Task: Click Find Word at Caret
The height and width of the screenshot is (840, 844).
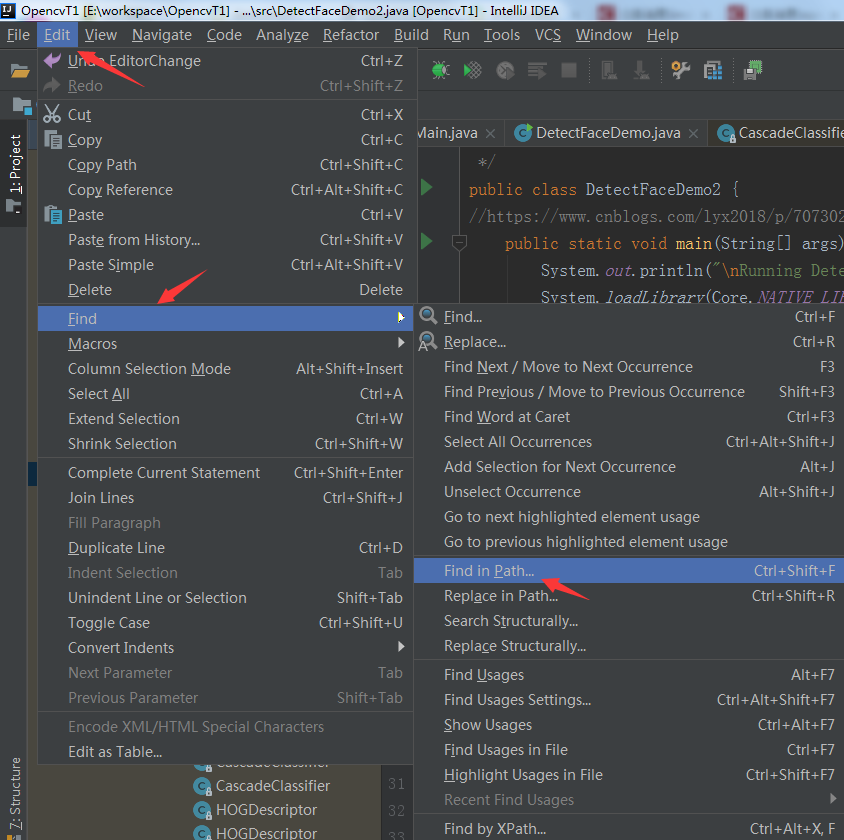Action: pyautogui.click(x=629, y=417)
